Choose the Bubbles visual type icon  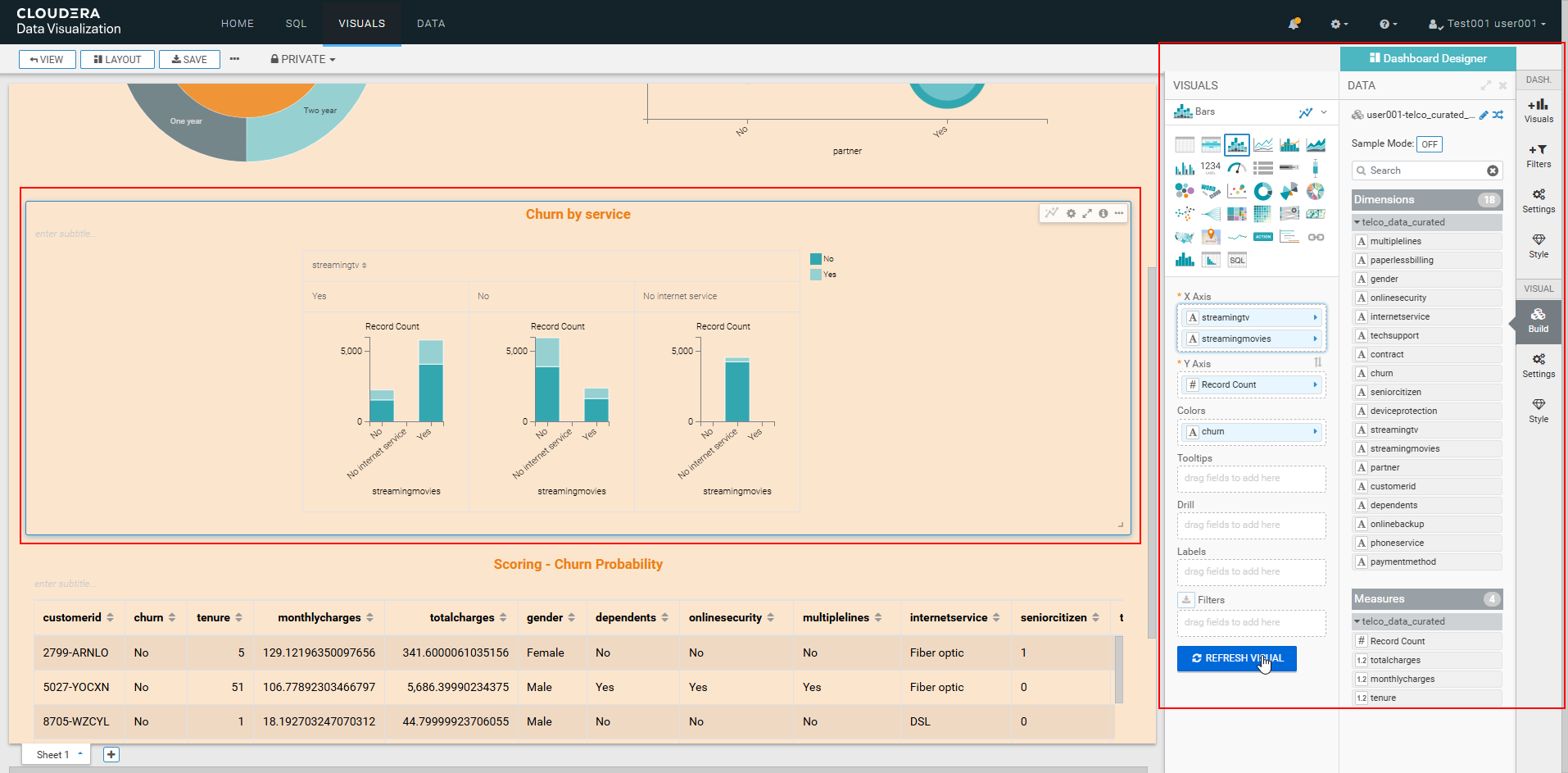(x=1185, y=191)
